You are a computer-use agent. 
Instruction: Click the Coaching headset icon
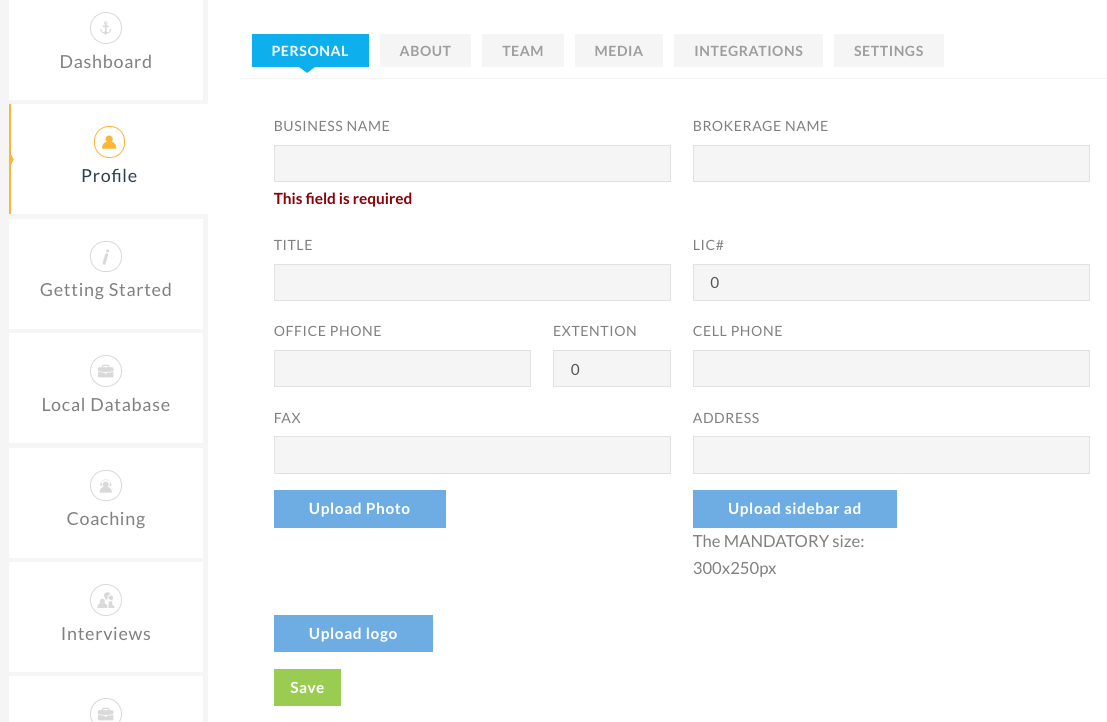[106, 486]
